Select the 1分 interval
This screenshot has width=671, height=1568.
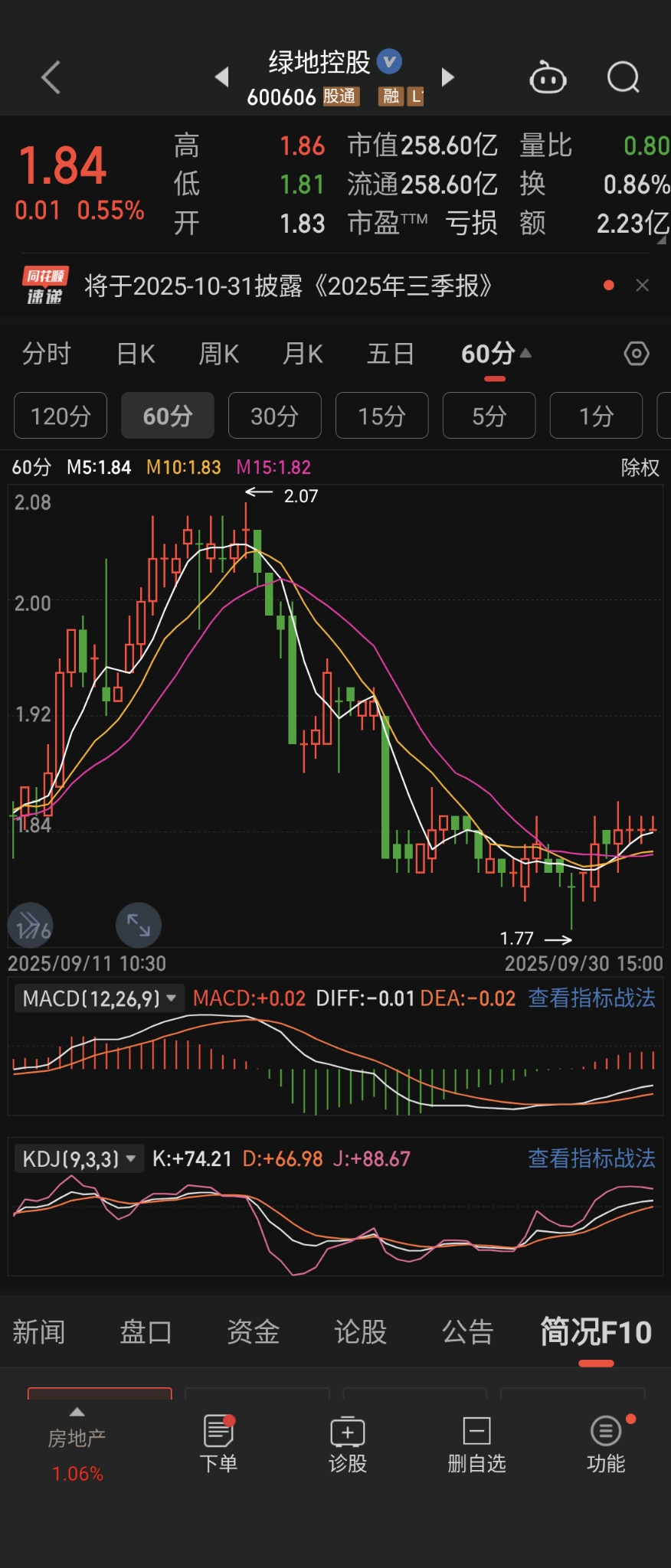tap(596, 416)
